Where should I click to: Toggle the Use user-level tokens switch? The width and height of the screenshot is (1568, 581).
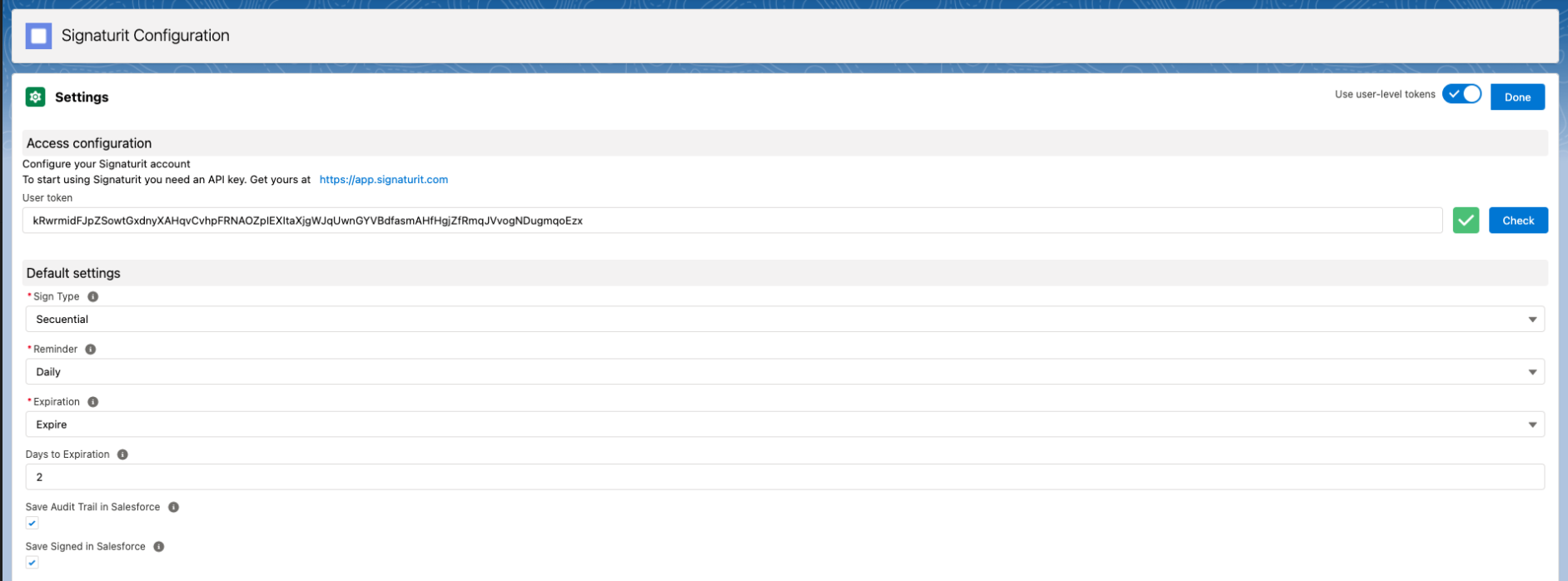1462,94
